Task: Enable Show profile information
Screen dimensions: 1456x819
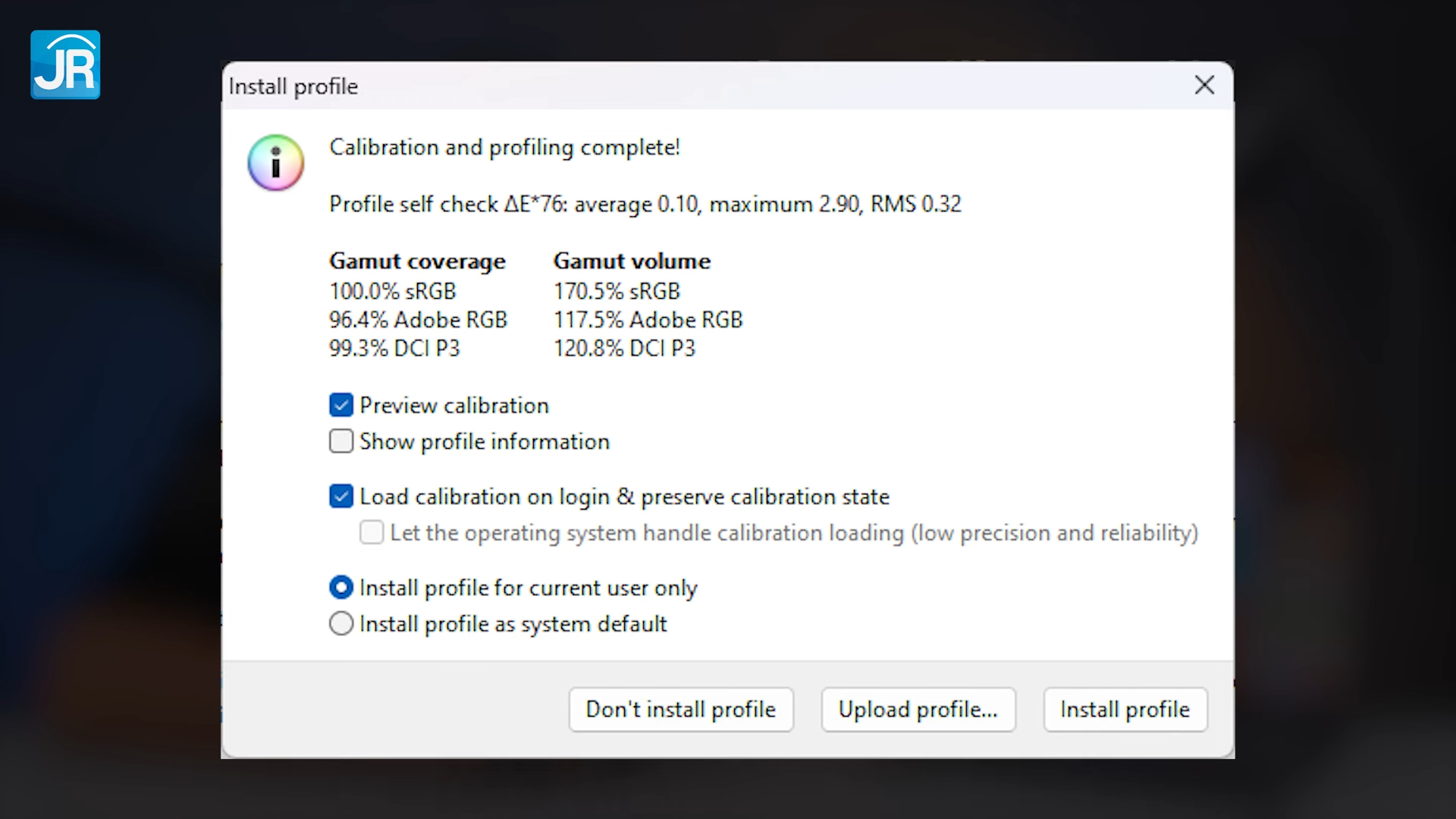Action: click(341, 441)
